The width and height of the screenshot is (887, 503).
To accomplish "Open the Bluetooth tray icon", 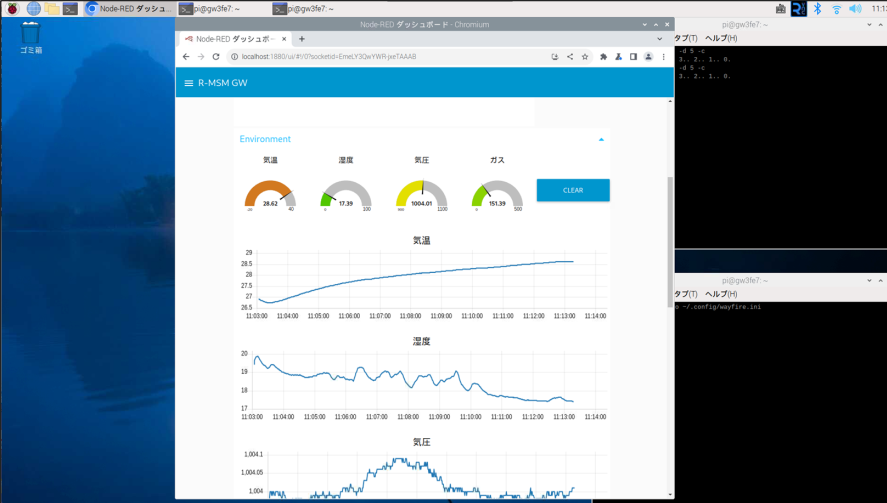I will (x=817, y=9).
